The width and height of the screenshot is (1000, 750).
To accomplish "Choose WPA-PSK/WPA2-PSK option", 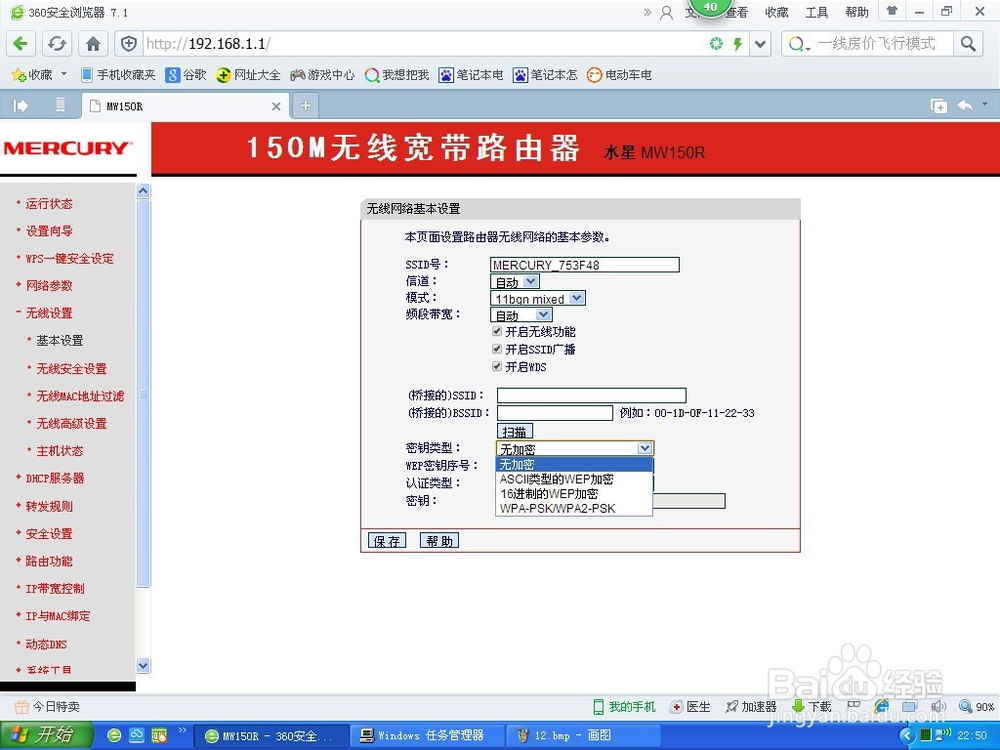I will pyautogui.click(x=574, y=508).
